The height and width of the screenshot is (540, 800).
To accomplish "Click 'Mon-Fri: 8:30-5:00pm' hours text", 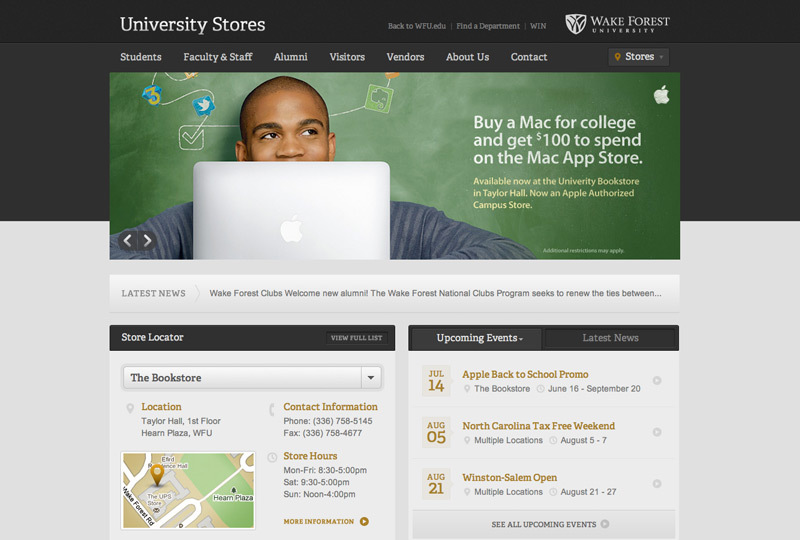I will 325,470.
